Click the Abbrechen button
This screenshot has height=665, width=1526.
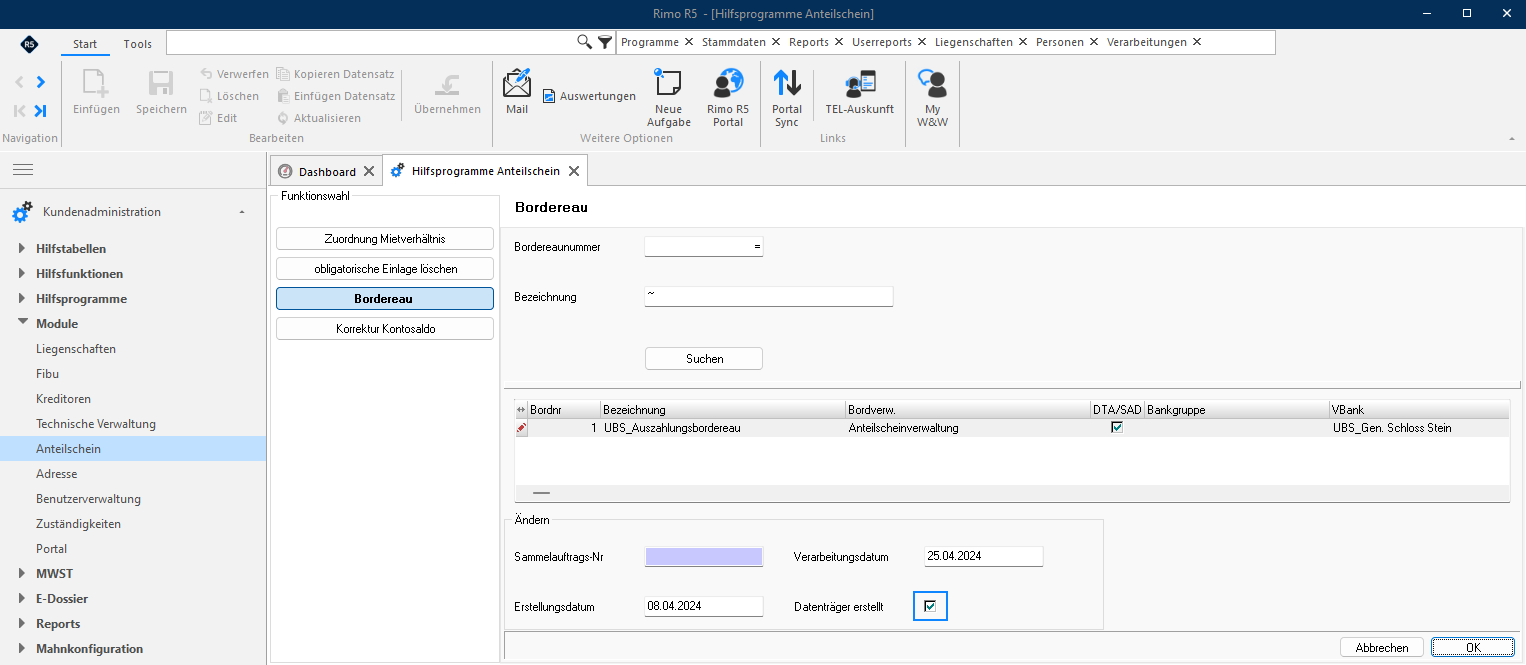[x=1382, y=648]
